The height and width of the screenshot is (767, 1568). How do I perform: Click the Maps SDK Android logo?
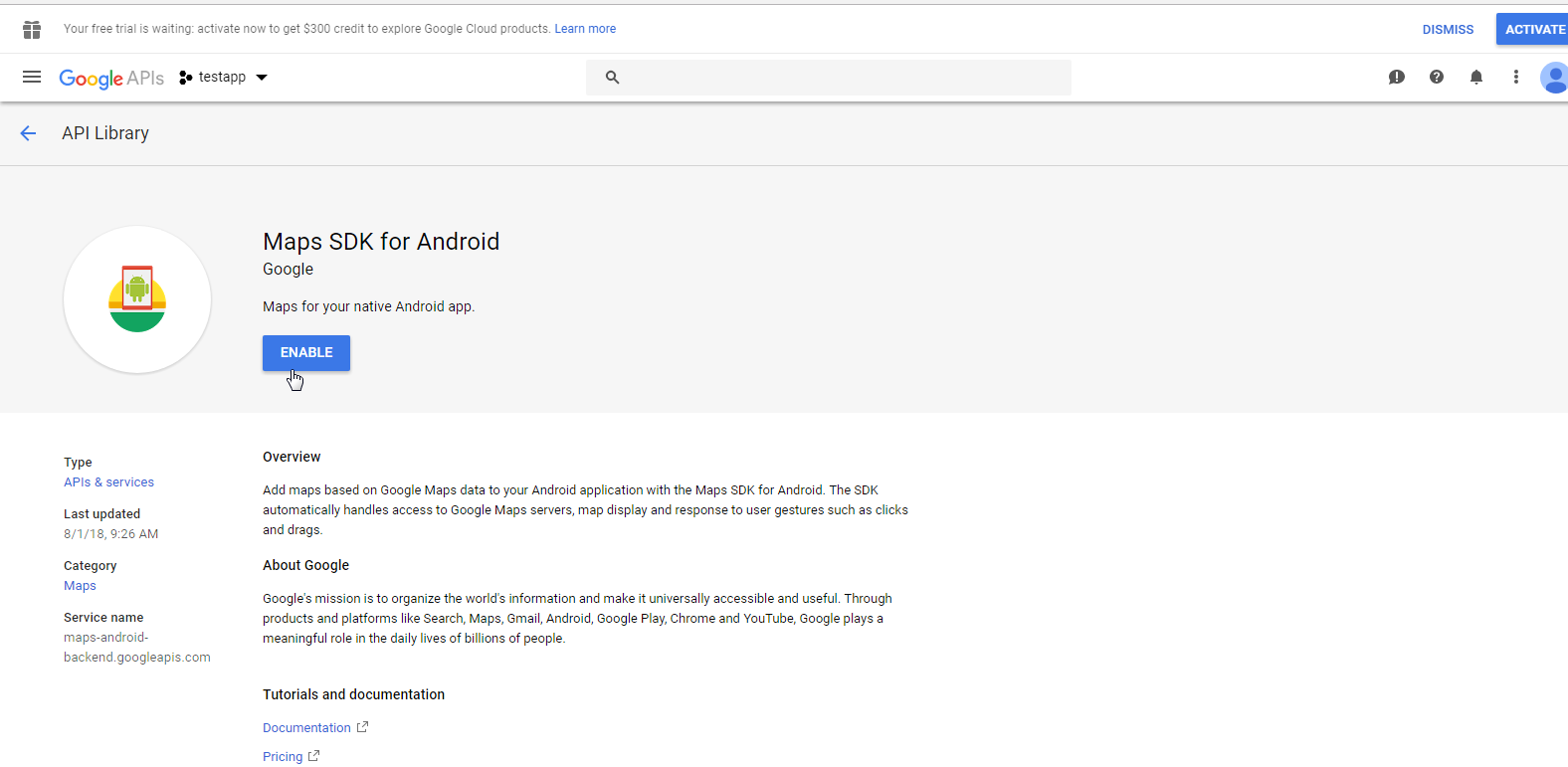click(137, 299)
